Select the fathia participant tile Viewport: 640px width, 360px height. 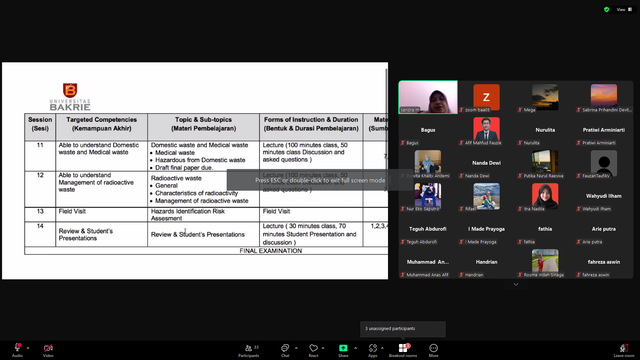point(545,229)
